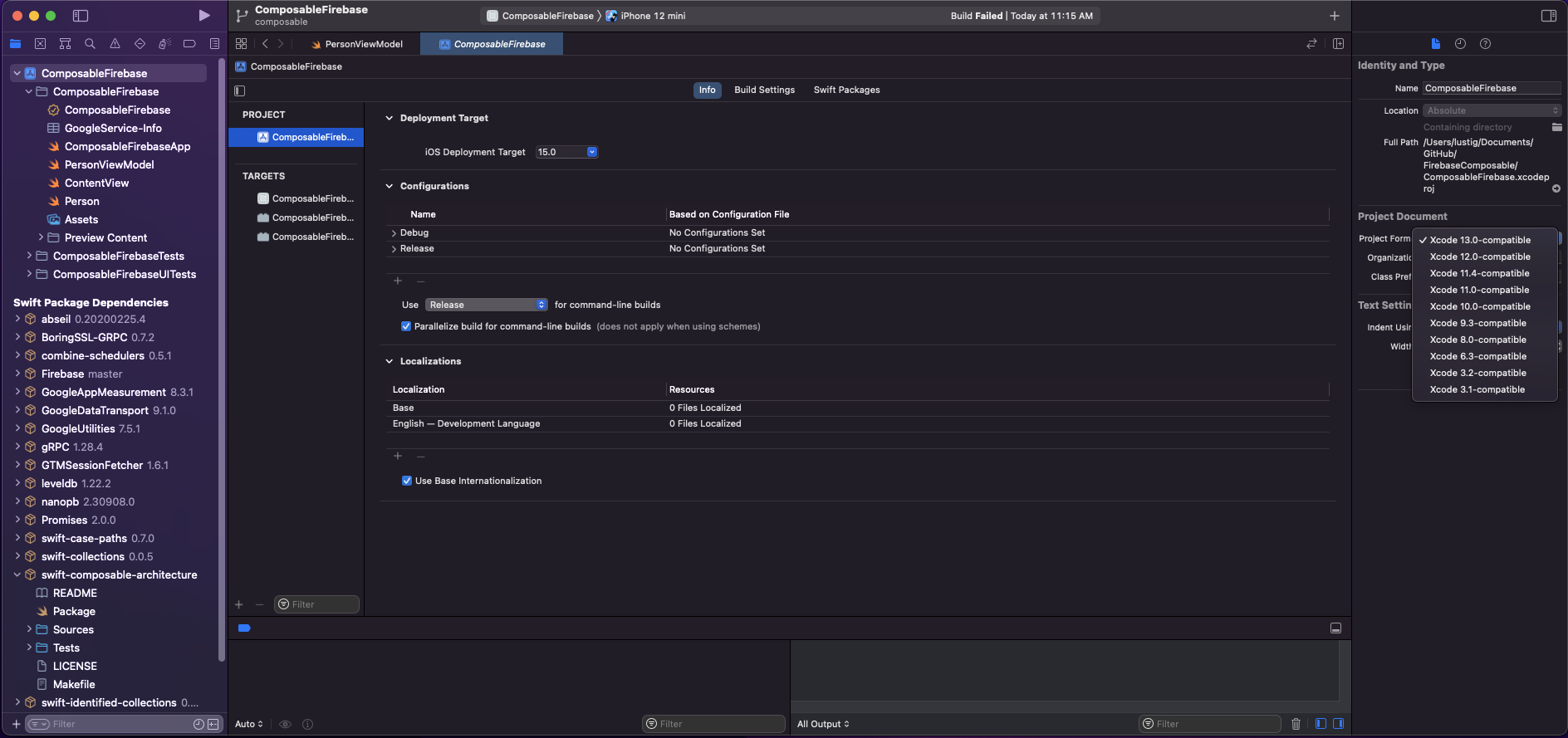The image size is (1568, 738).
Task: Open the Symbol navigator
Action: point(65,43)
